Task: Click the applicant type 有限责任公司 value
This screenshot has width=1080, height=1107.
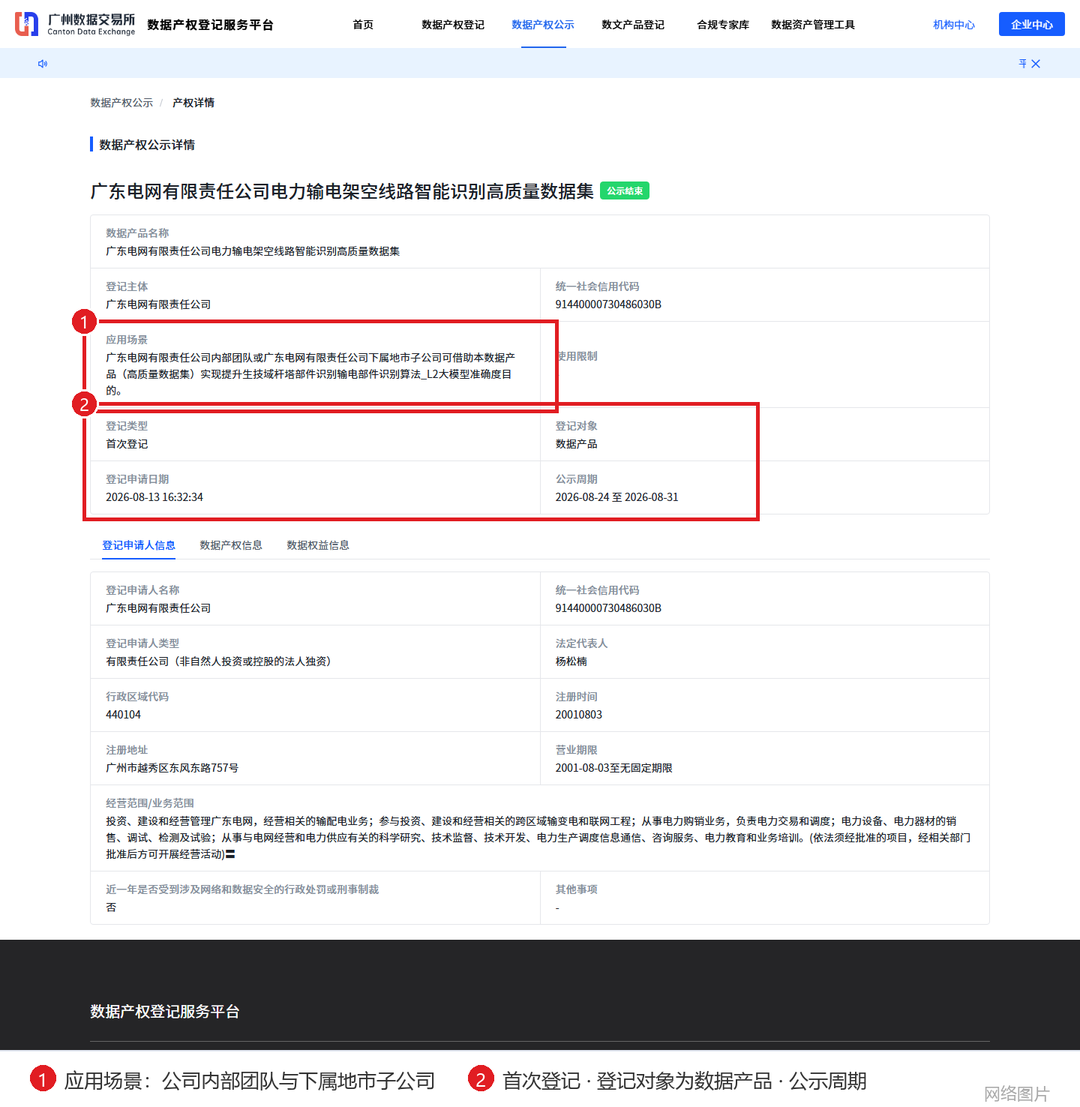Action: (x=219, y=662)
